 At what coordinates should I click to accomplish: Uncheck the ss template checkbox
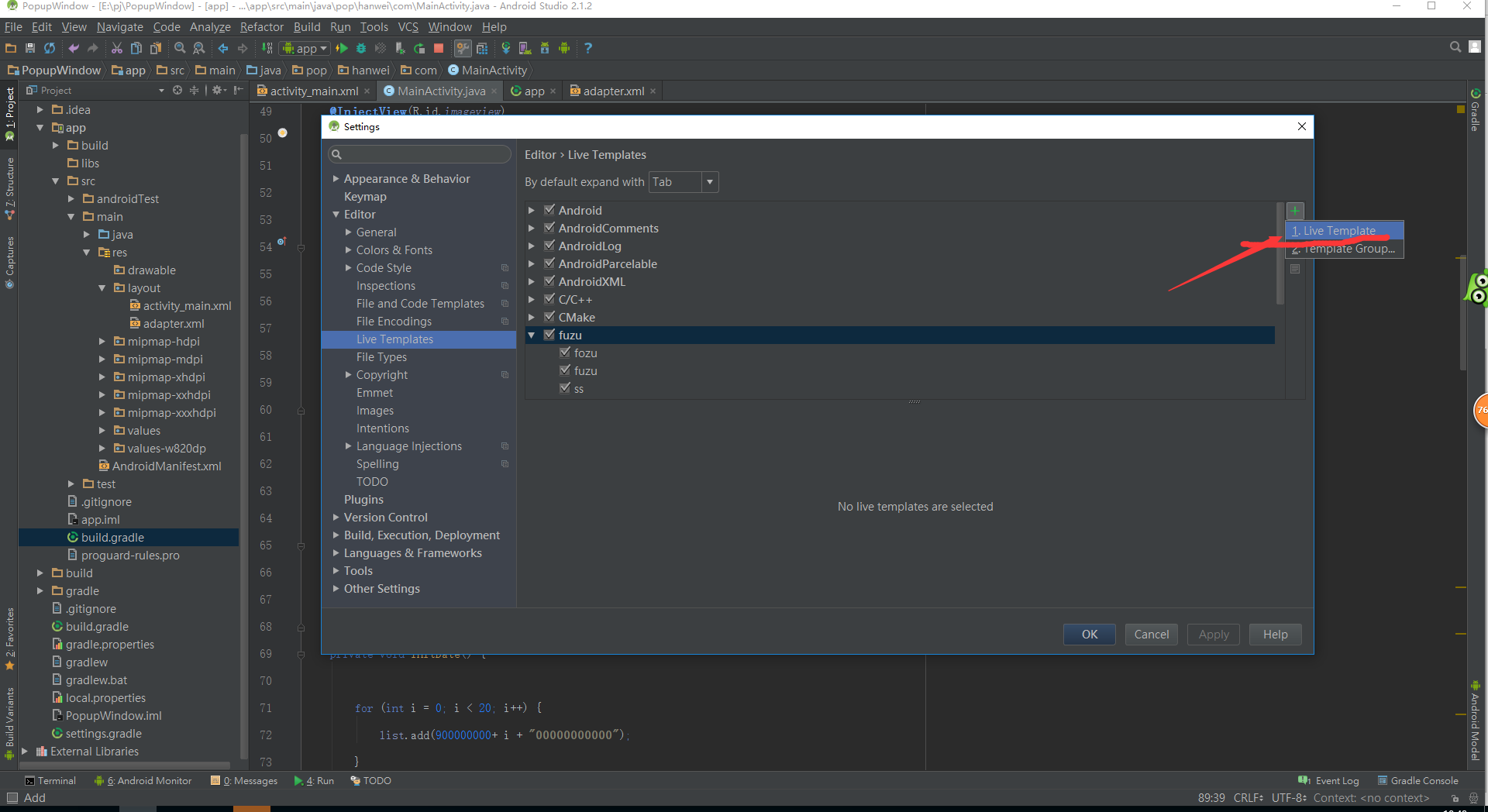(565, 388)
